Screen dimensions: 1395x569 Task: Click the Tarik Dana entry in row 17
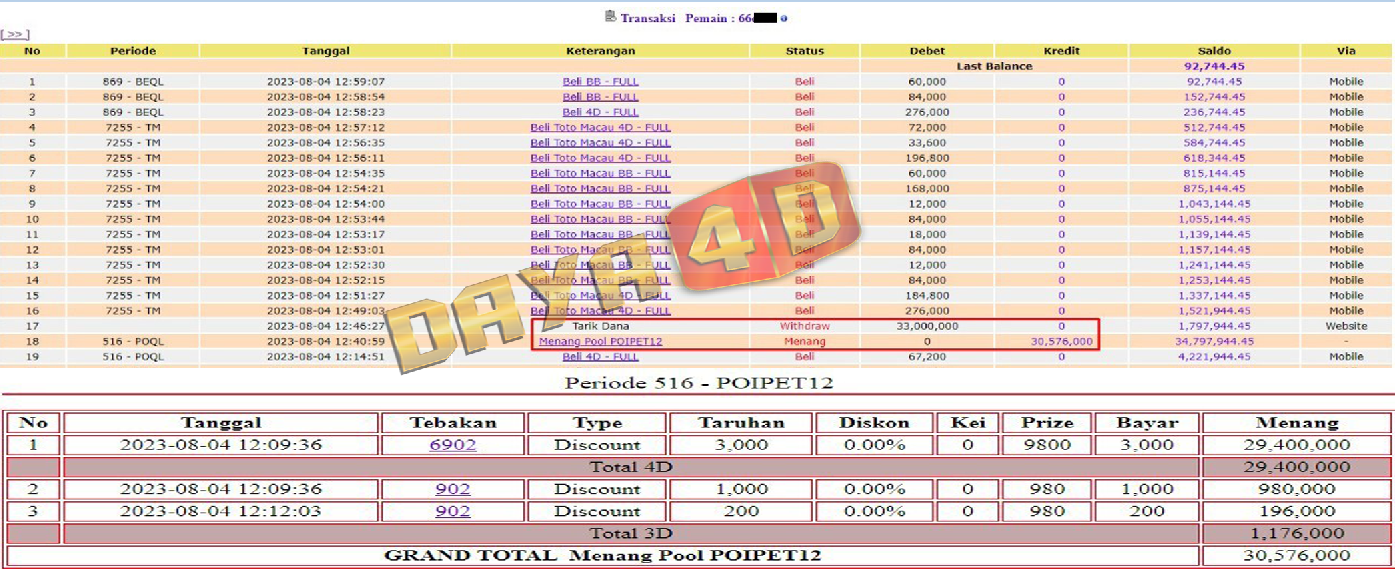600,326
